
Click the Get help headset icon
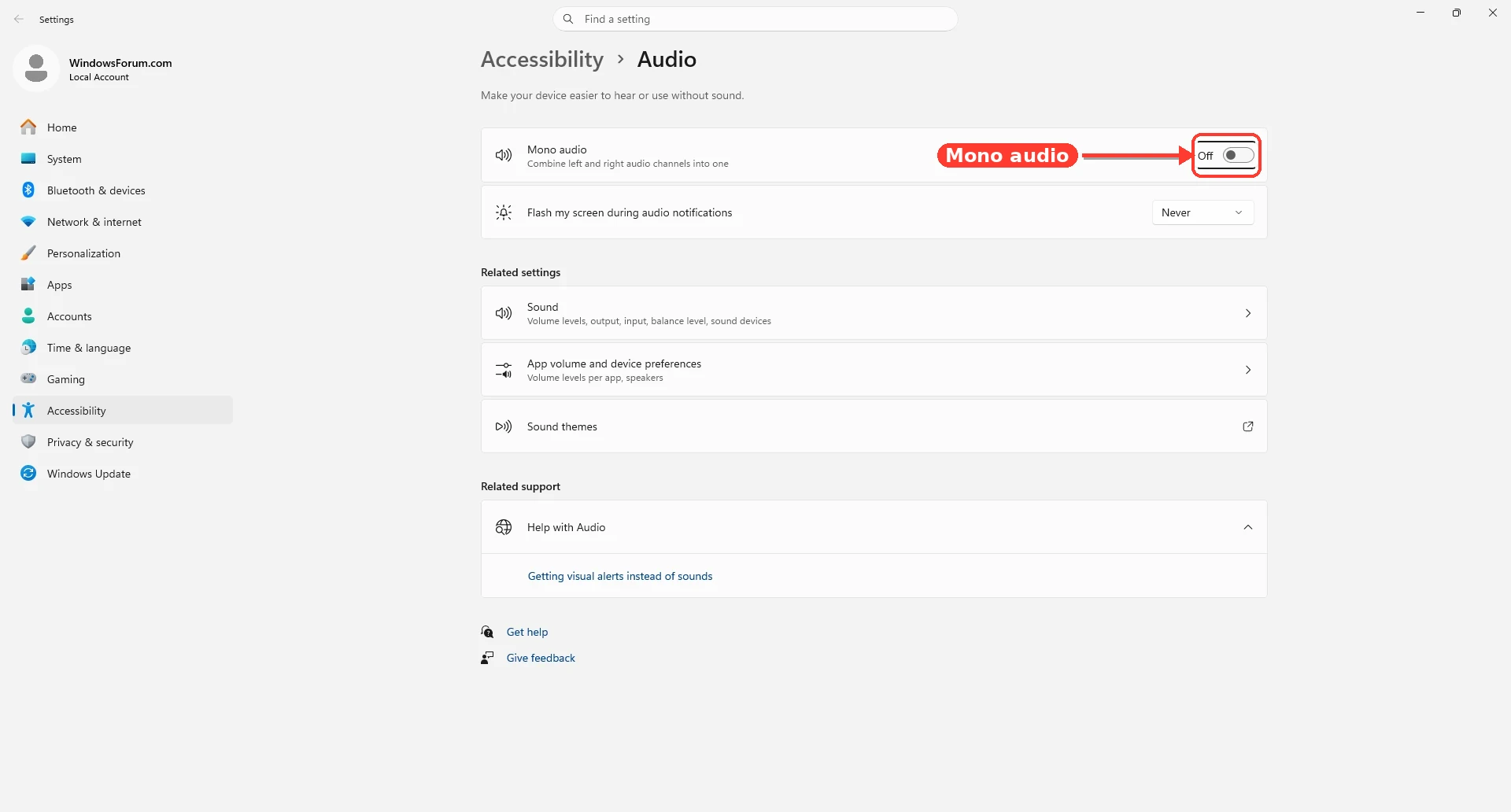coord(488,632)
